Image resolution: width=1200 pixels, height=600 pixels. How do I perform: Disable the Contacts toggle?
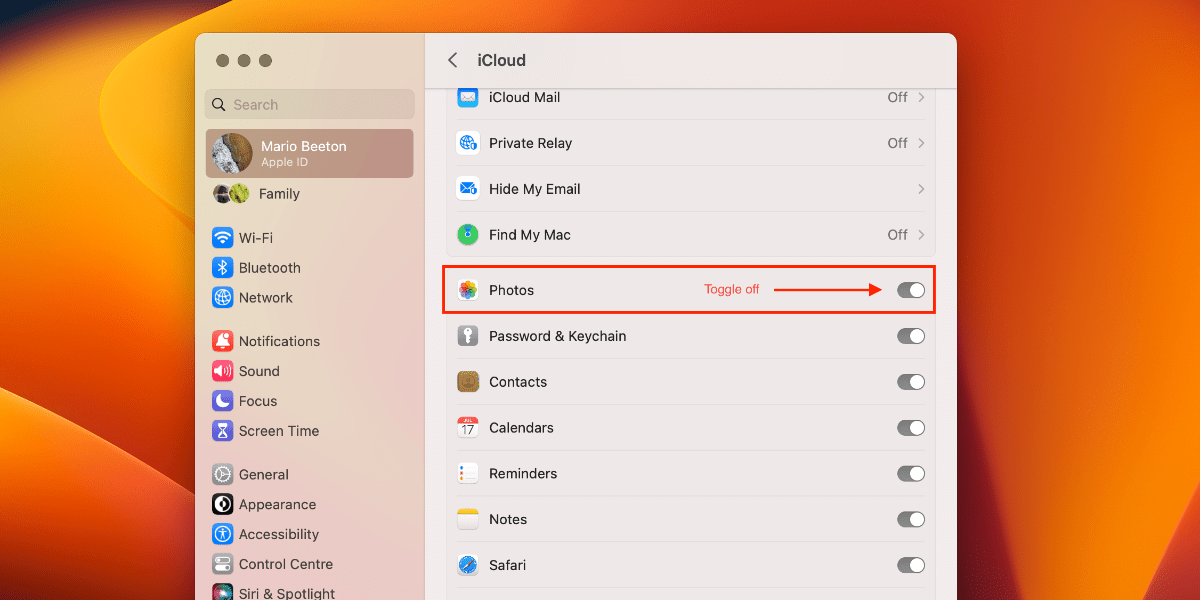click(910, 382)
